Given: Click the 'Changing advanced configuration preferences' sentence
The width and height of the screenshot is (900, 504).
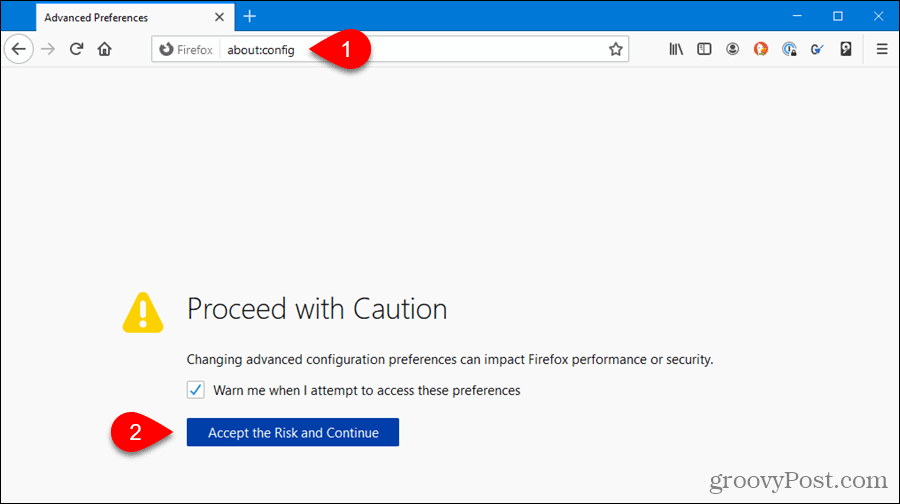Looking at the screenshot, I should coord(449,359).
